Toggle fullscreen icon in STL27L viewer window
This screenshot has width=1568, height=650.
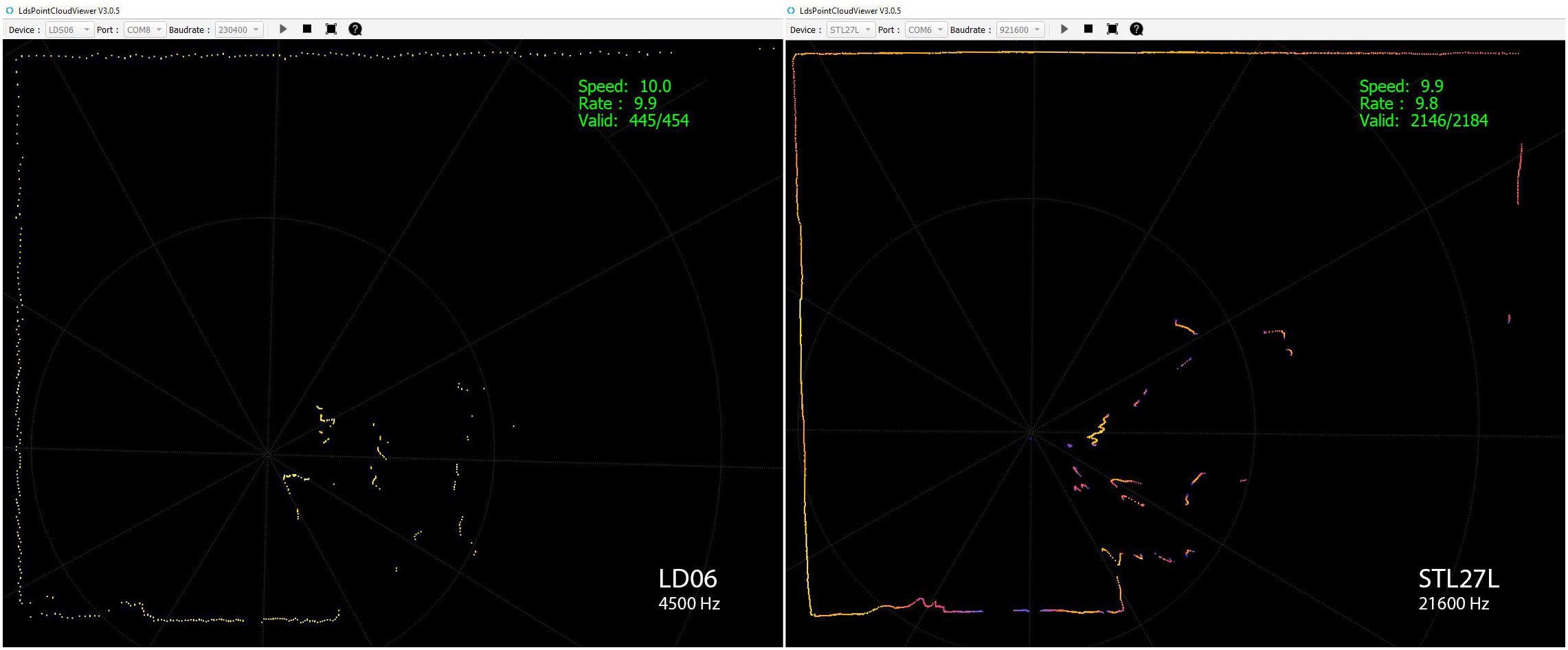pos(1112,29)
